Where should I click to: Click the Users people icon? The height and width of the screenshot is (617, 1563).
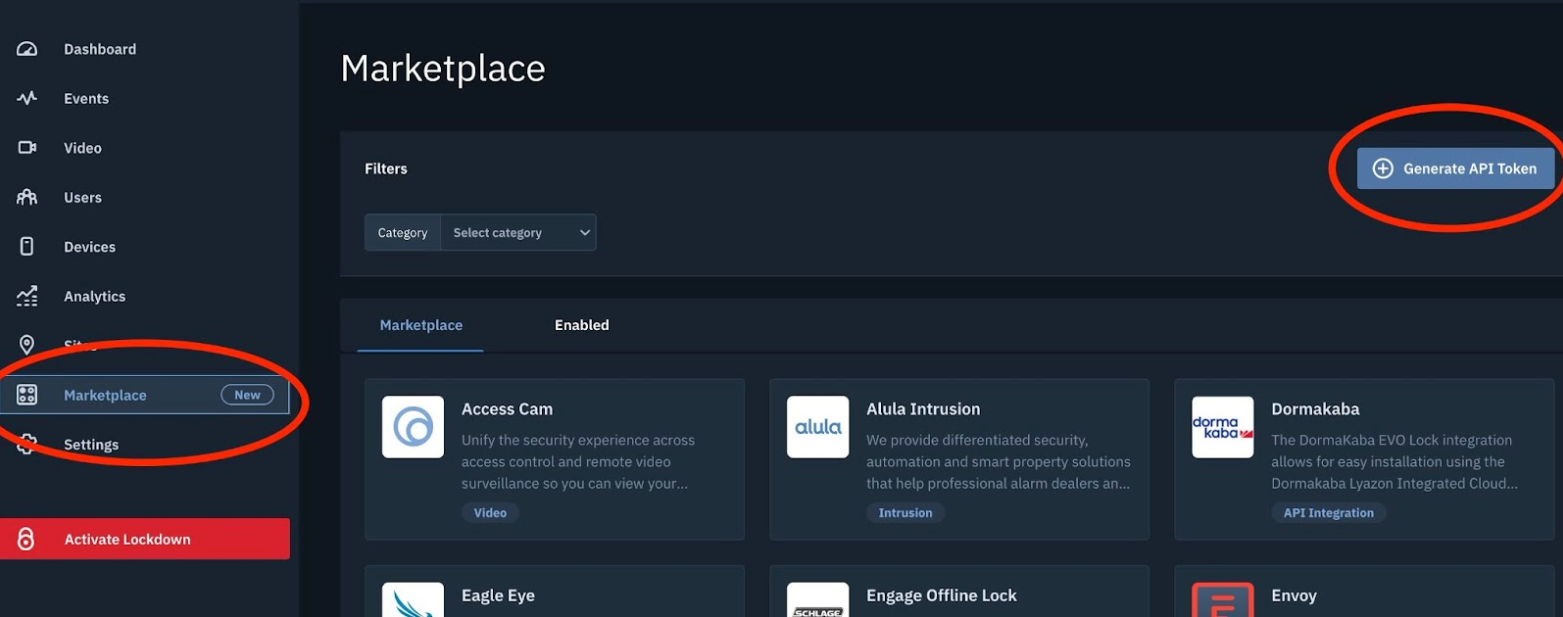(x=27, y=197)
